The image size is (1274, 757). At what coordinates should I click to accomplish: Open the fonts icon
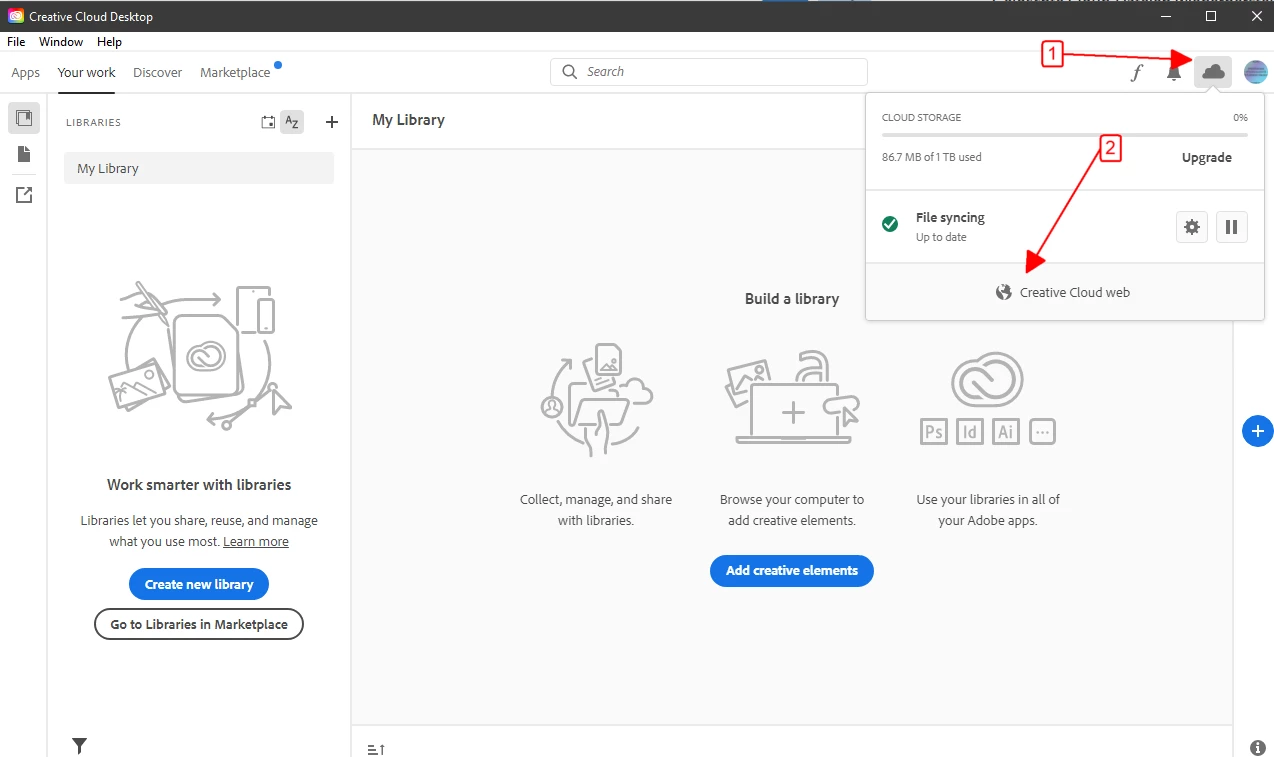tap(1137, 72)
